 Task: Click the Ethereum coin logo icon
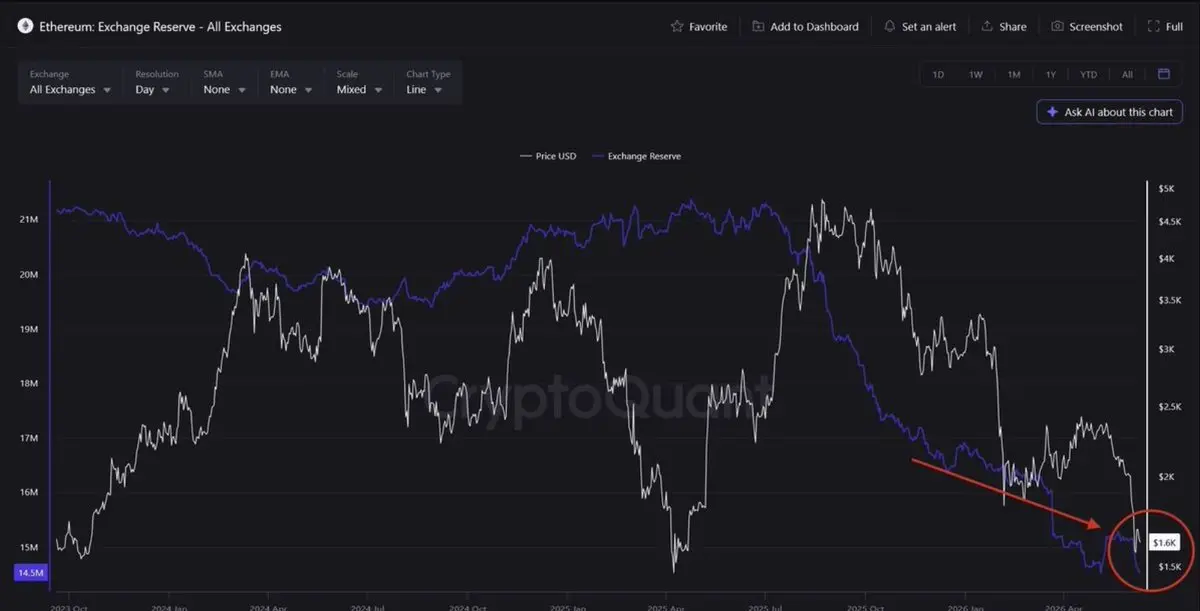(x=24, y=26)
